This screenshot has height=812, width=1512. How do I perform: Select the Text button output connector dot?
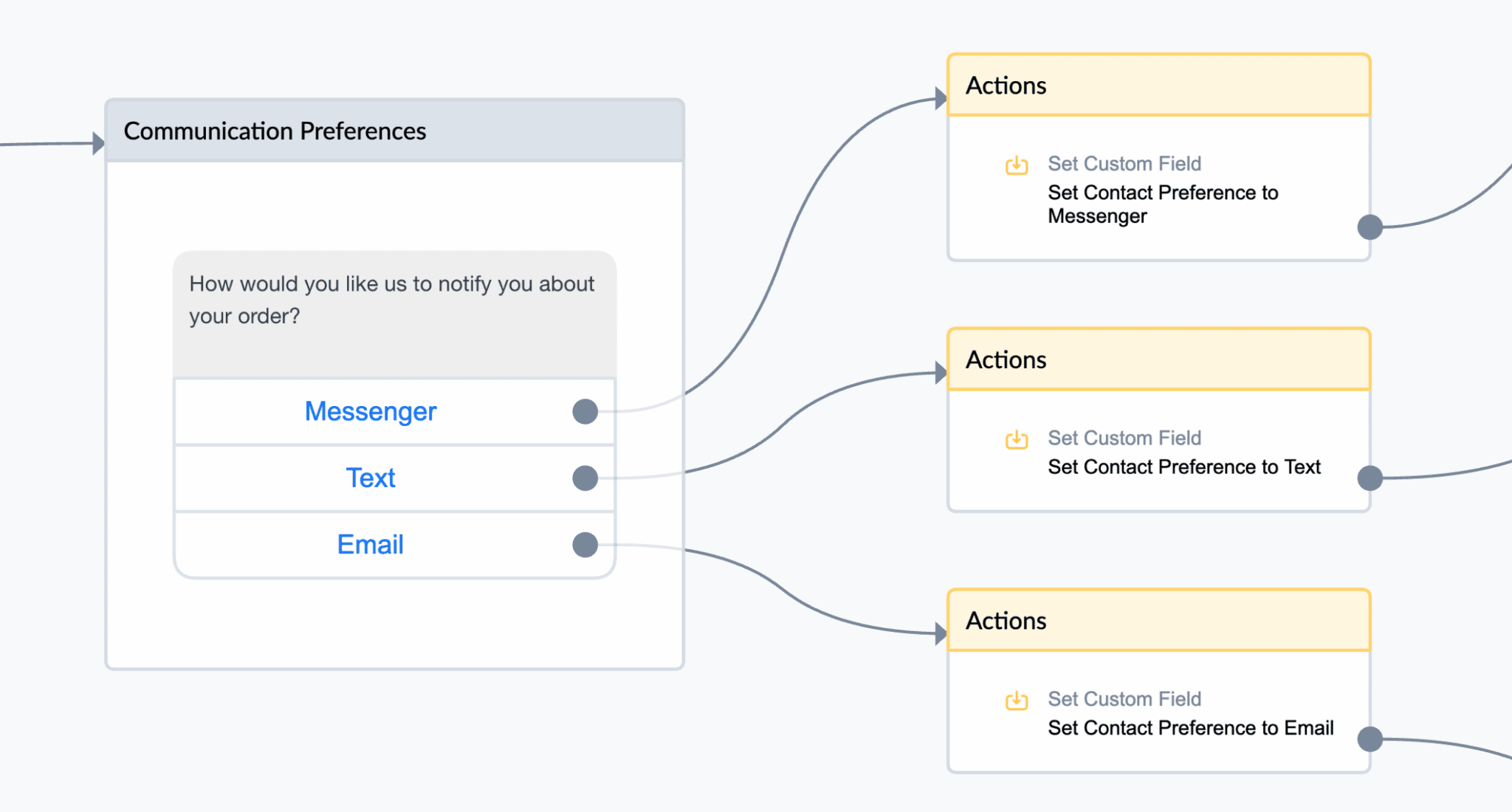click(585, 478)
